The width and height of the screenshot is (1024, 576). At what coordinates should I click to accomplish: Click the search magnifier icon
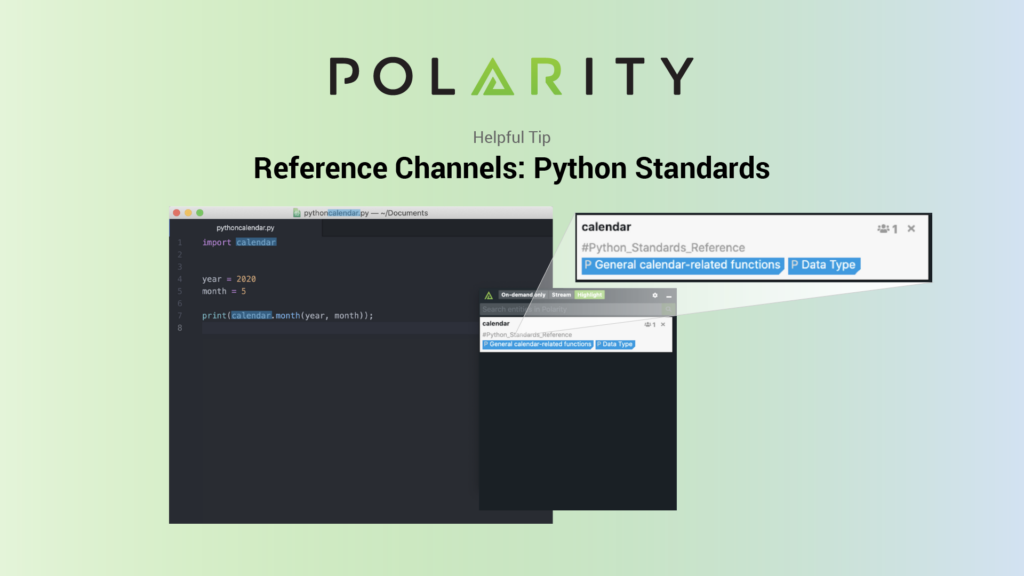(x=668, y=308)
